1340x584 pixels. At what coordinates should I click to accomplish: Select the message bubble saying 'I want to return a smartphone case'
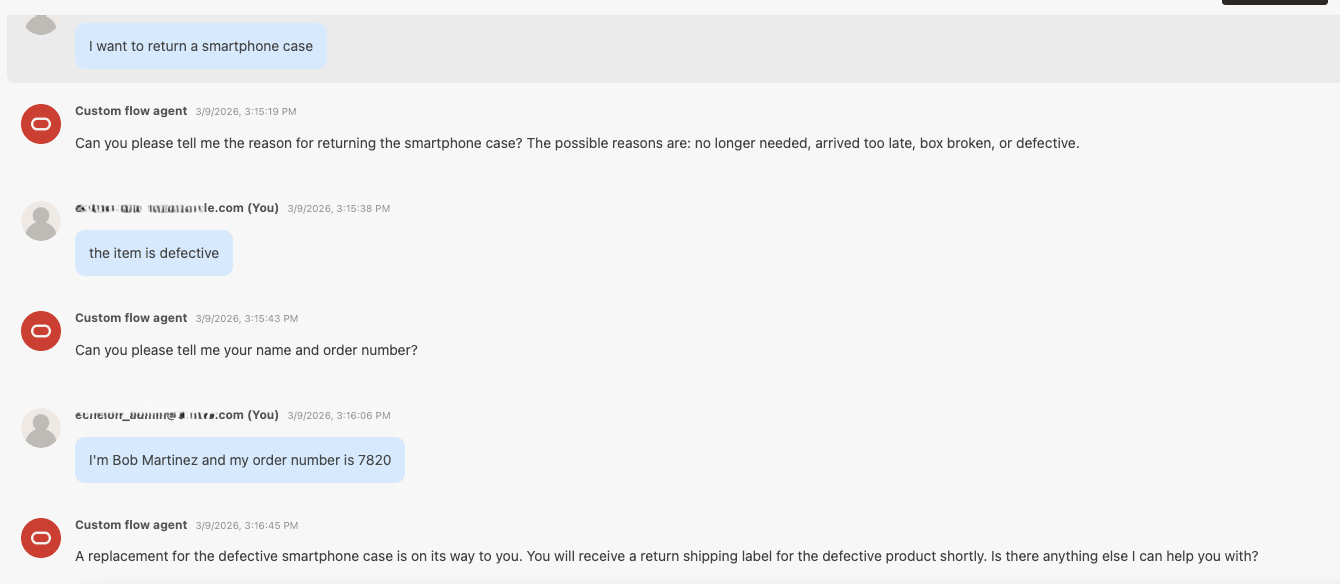tap(200, 46)
